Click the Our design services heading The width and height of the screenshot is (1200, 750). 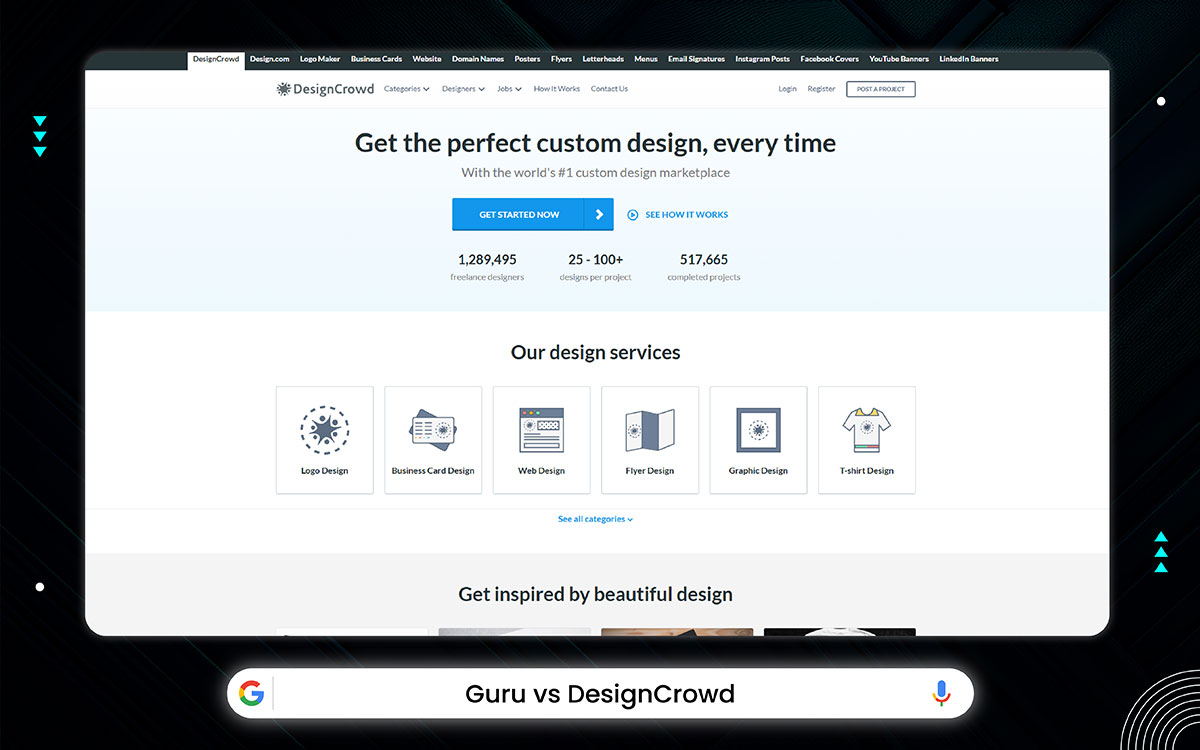[596, 353]
